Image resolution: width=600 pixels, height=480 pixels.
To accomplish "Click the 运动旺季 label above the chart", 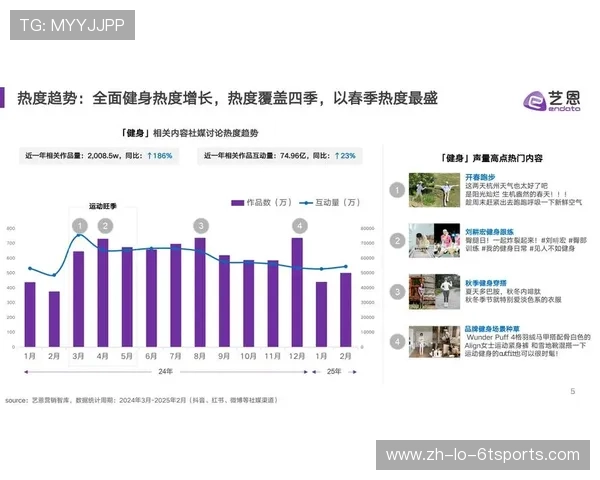I will 103,206.
